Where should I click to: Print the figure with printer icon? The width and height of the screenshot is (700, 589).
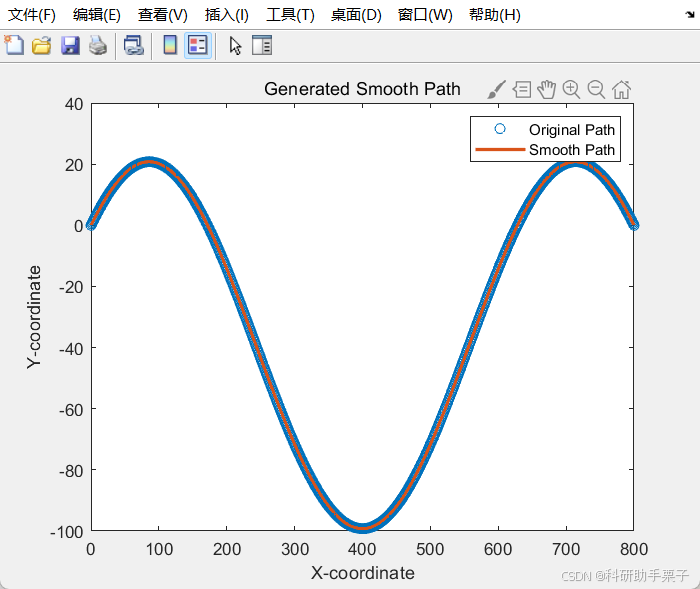tap(98, 46)
